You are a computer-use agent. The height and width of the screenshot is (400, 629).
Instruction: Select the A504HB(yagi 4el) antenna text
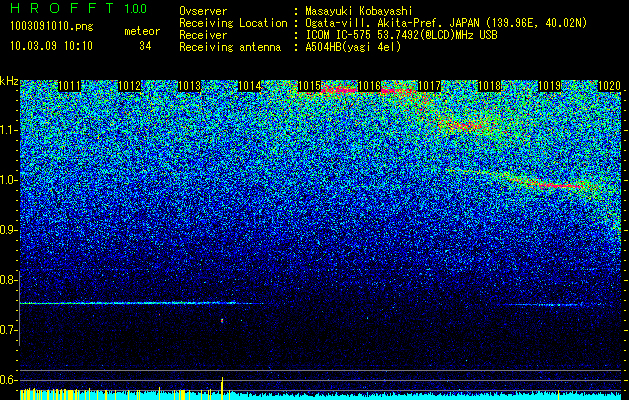coord(353,47)
